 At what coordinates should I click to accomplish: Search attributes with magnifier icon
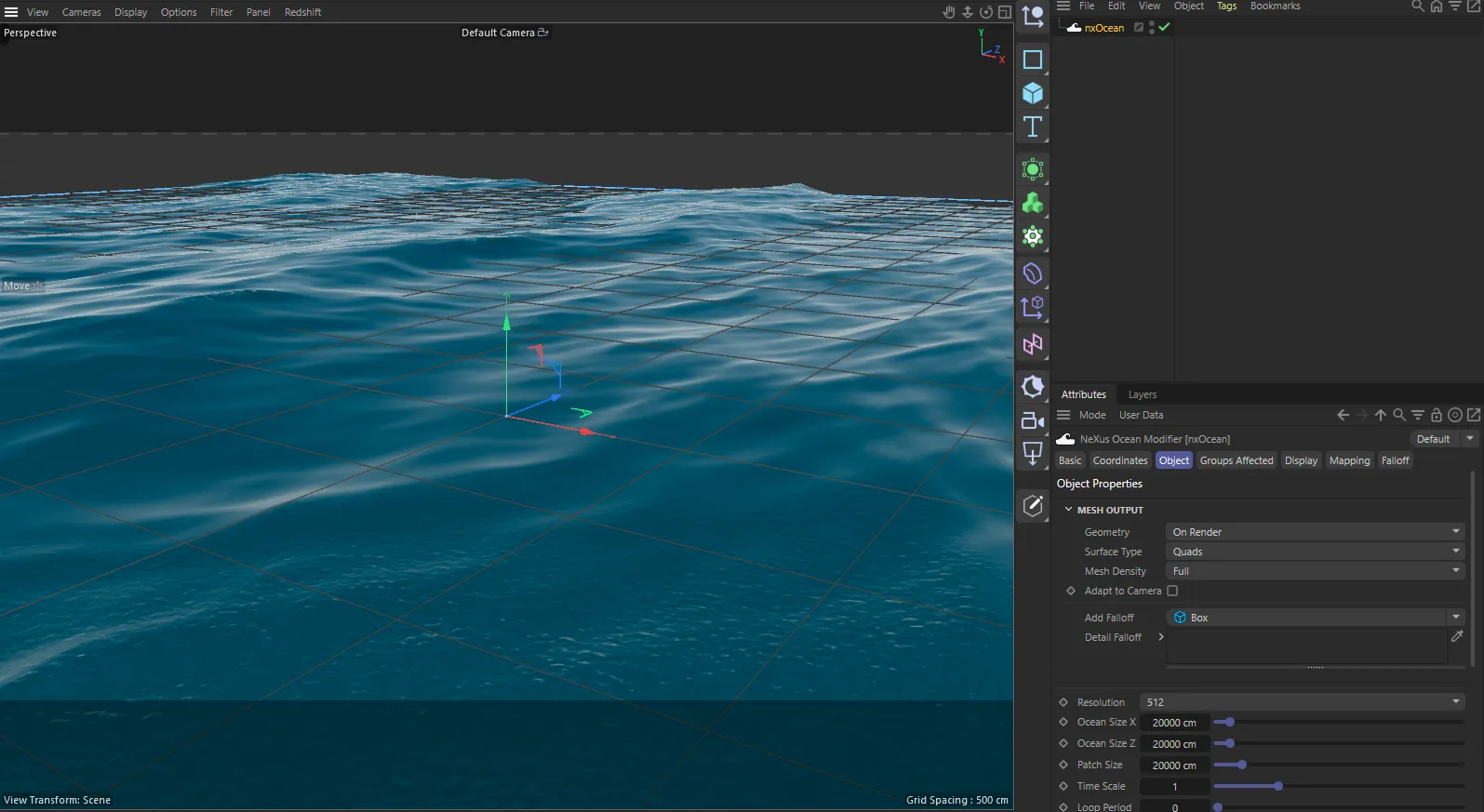1399,415
